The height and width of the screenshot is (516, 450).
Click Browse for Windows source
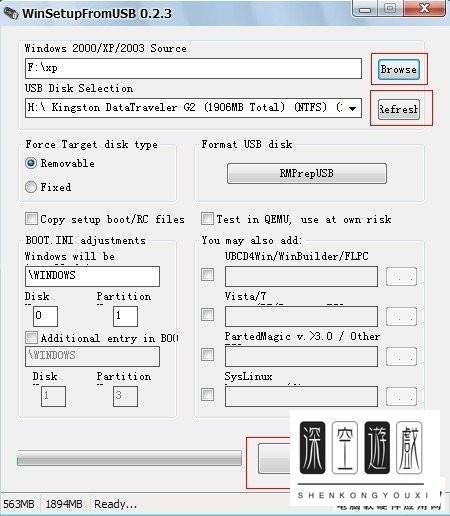coord(398,69)
